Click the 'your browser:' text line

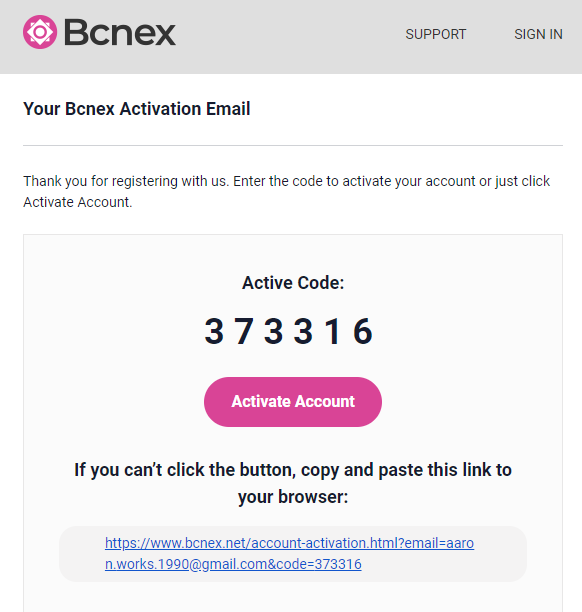[x=293, y=497]
